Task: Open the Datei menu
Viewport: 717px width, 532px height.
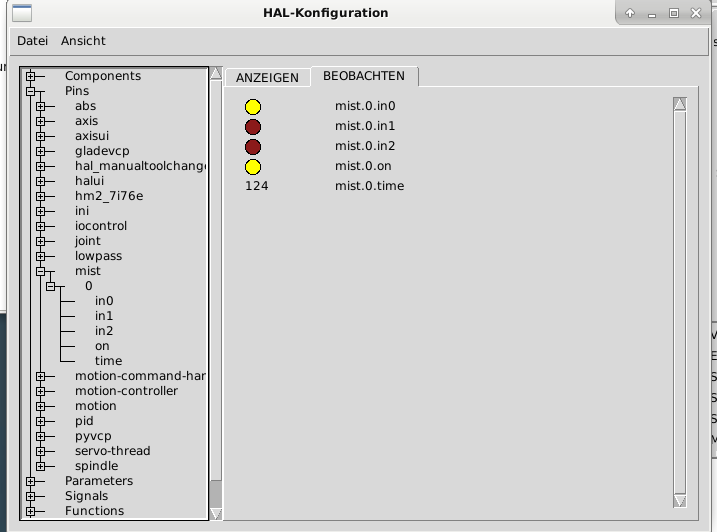Action: [32, 41]
